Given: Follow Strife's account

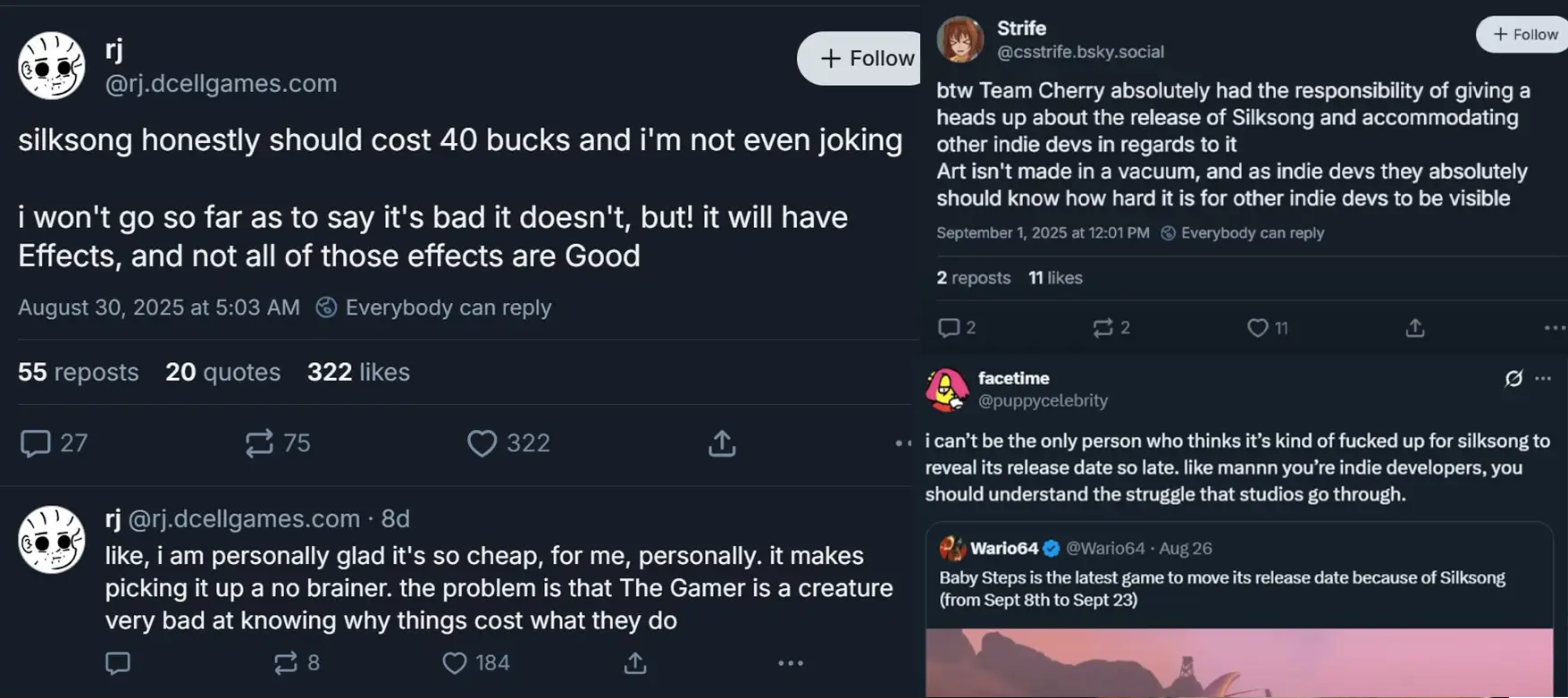Looking at the screenshot, I should pos(1524,34).
